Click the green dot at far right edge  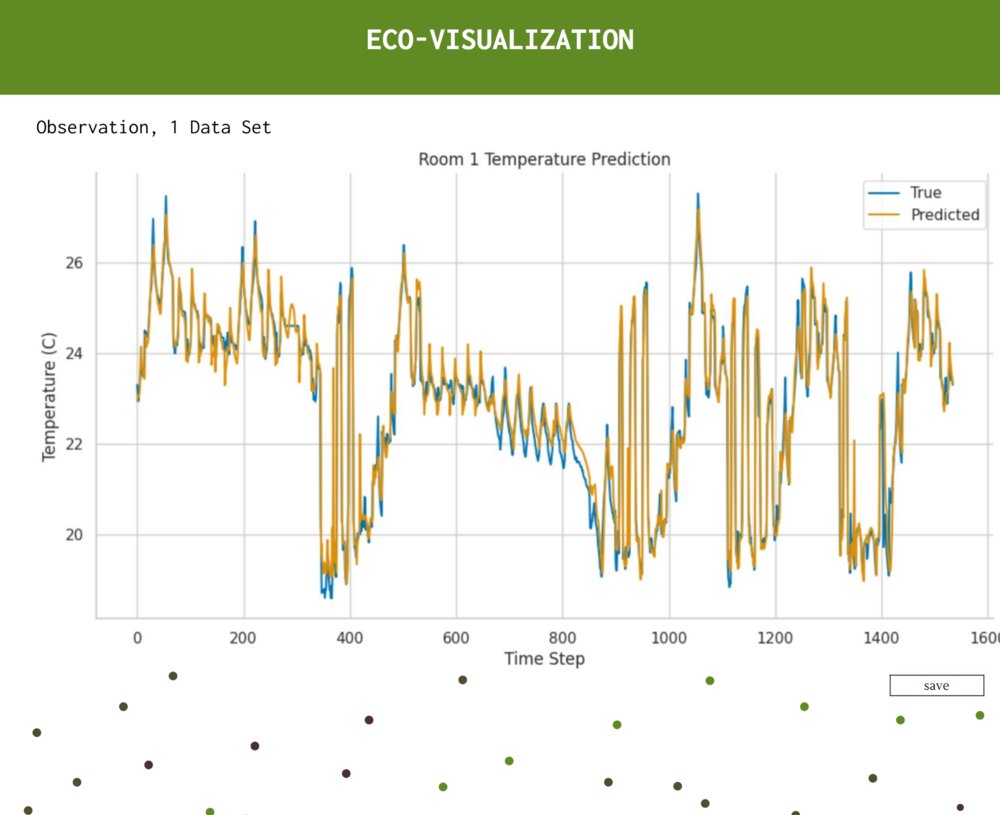tap(980, 715)
